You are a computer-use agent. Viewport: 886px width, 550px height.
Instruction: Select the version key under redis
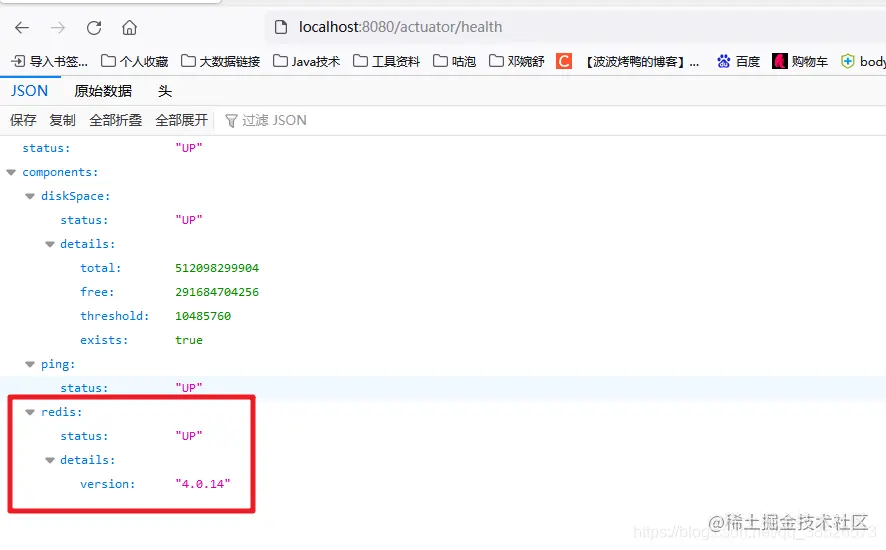click(107, 484)
